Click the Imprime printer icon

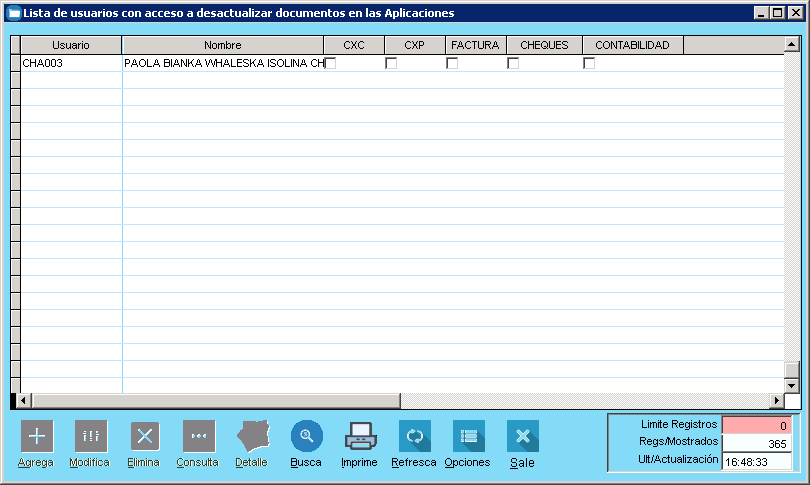[360, 436]
